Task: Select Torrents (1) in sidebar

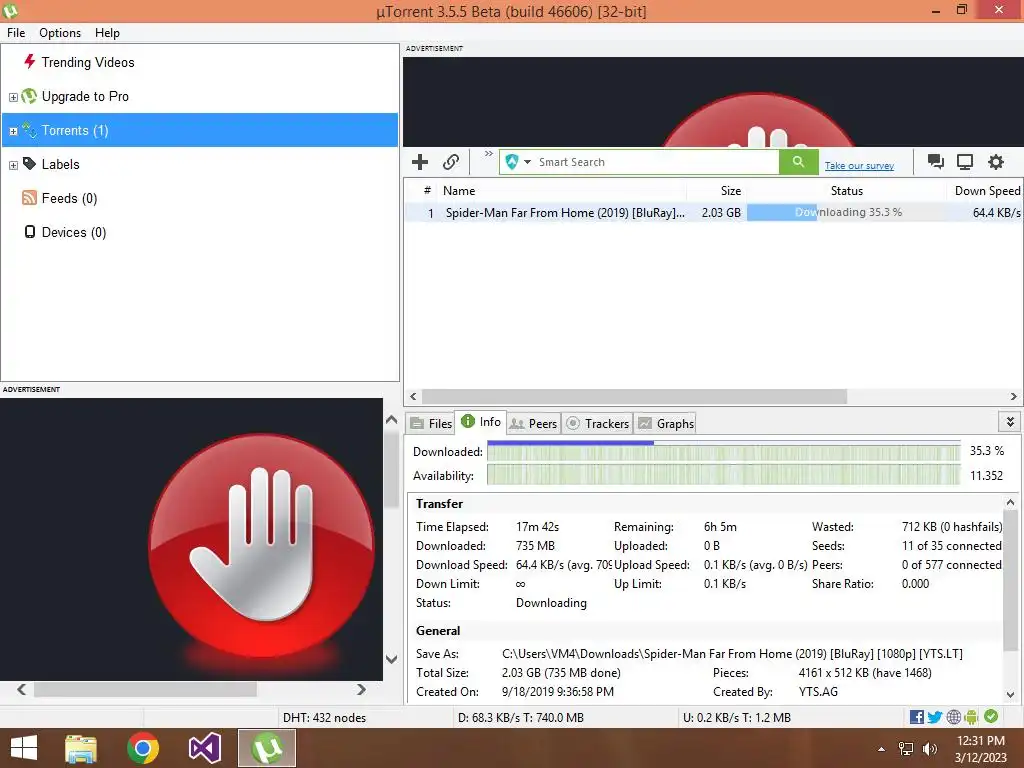Action: [200, 130]
